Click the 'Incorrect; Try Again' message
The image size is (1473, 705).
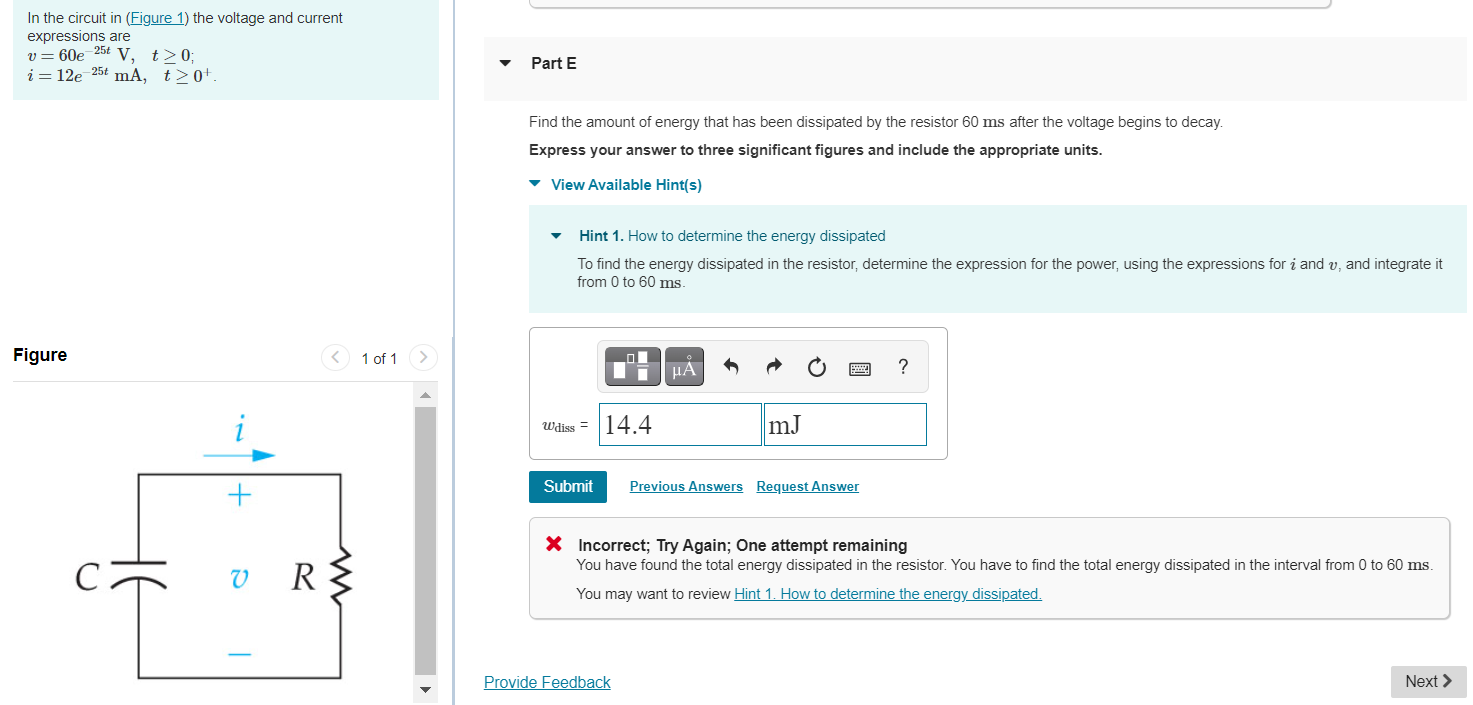(742, 546)
